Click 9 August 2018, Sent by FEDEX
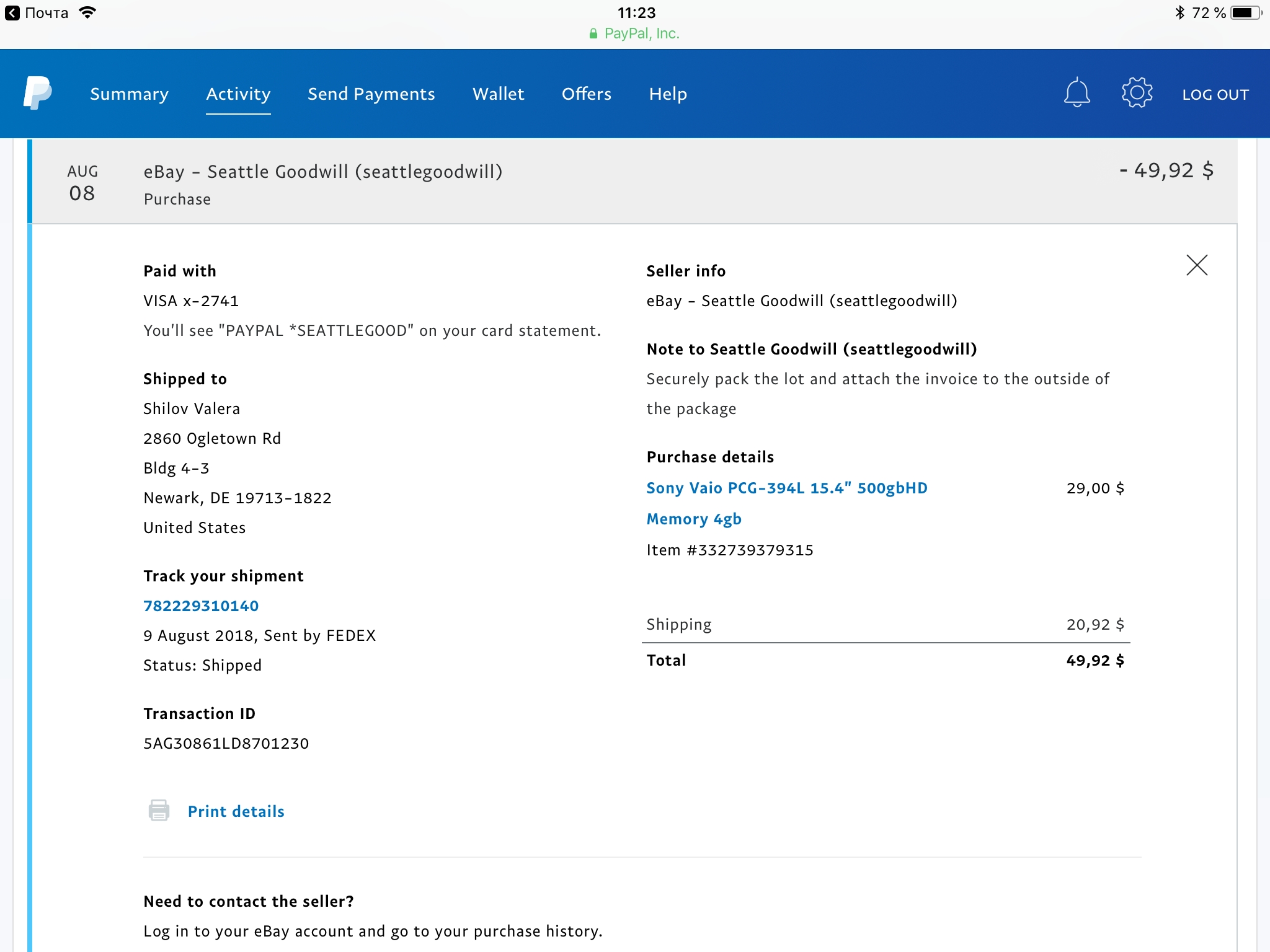This screenshot has width=1270, height=952. pyautogui.click(x=260, y=635)
